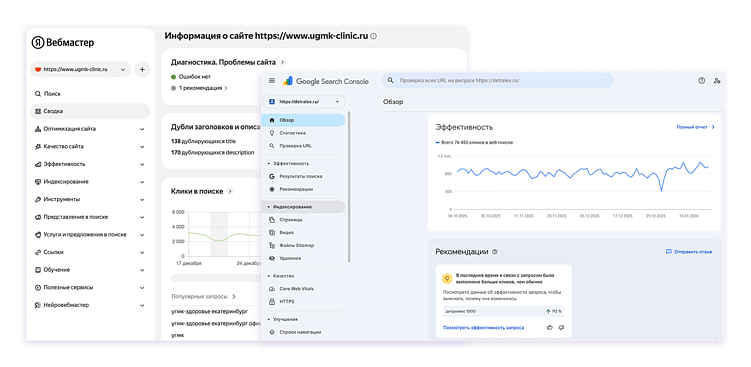Open Видео indexing report
Viewport: 751px width, 367px height.
click(x=303, y=232)
